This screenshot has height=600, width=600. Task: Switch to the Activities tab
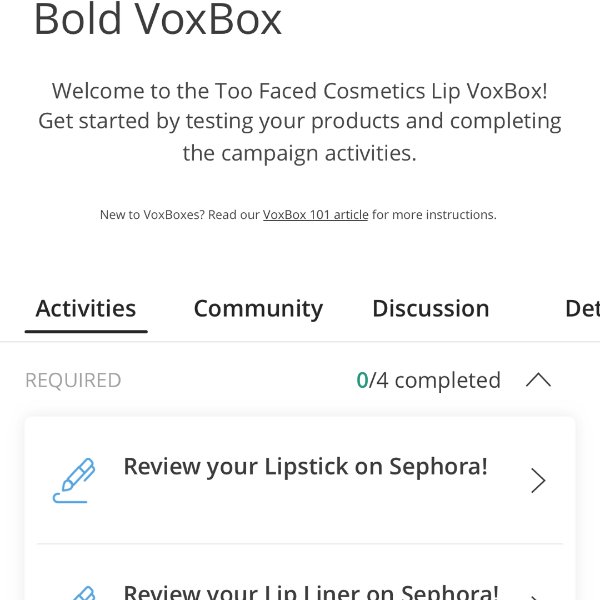[86, 308]
